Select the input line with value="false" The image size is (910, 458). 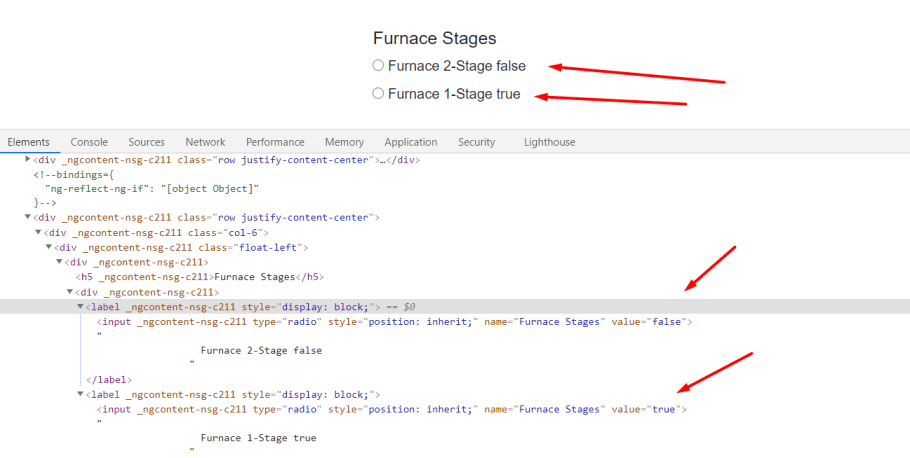click(x=395, y=322)
